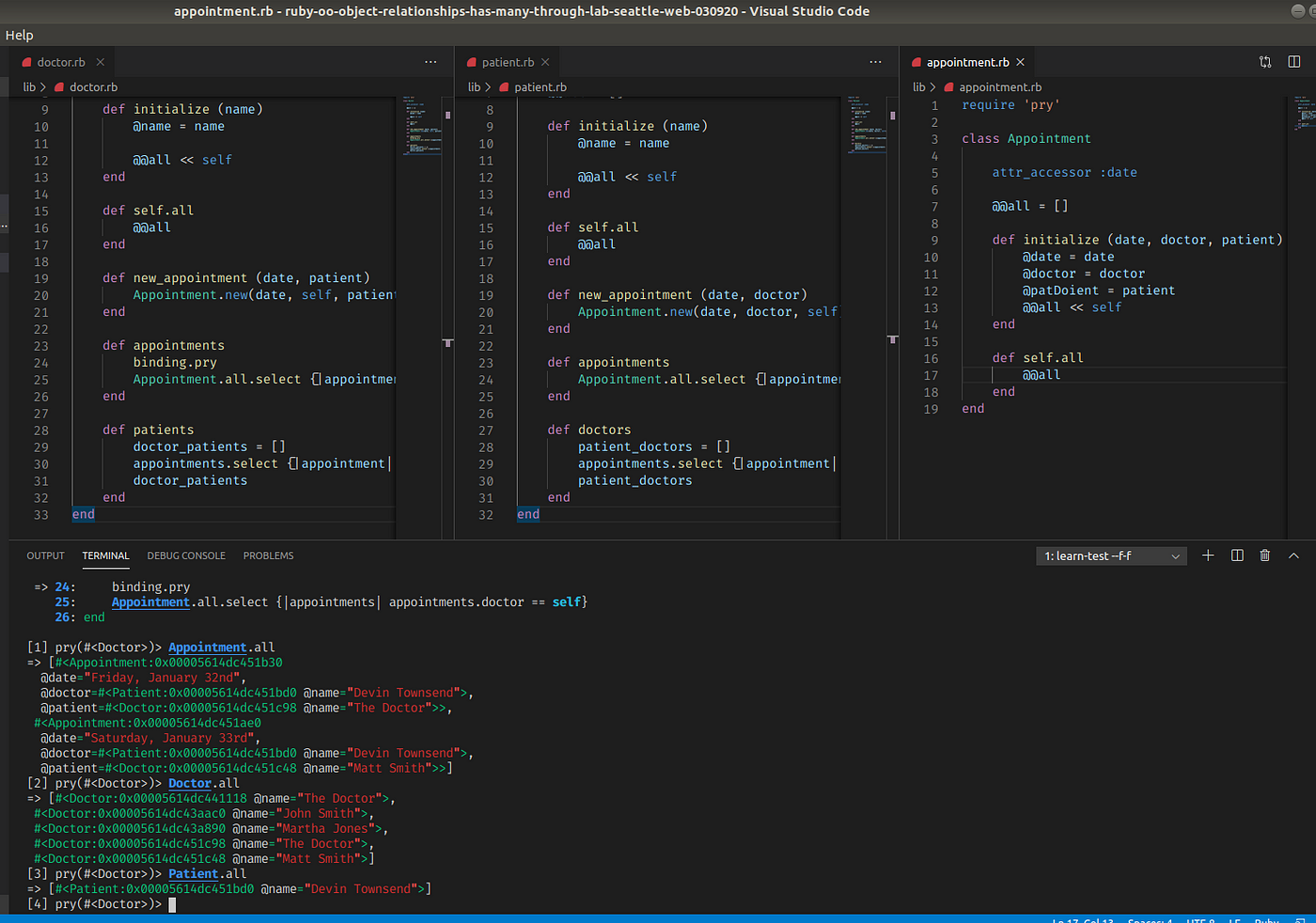Screen dimensions: 1316x923
Task: Open the 'lib' breadcrumb above doctor.rb
Action: tap(29, 86)
